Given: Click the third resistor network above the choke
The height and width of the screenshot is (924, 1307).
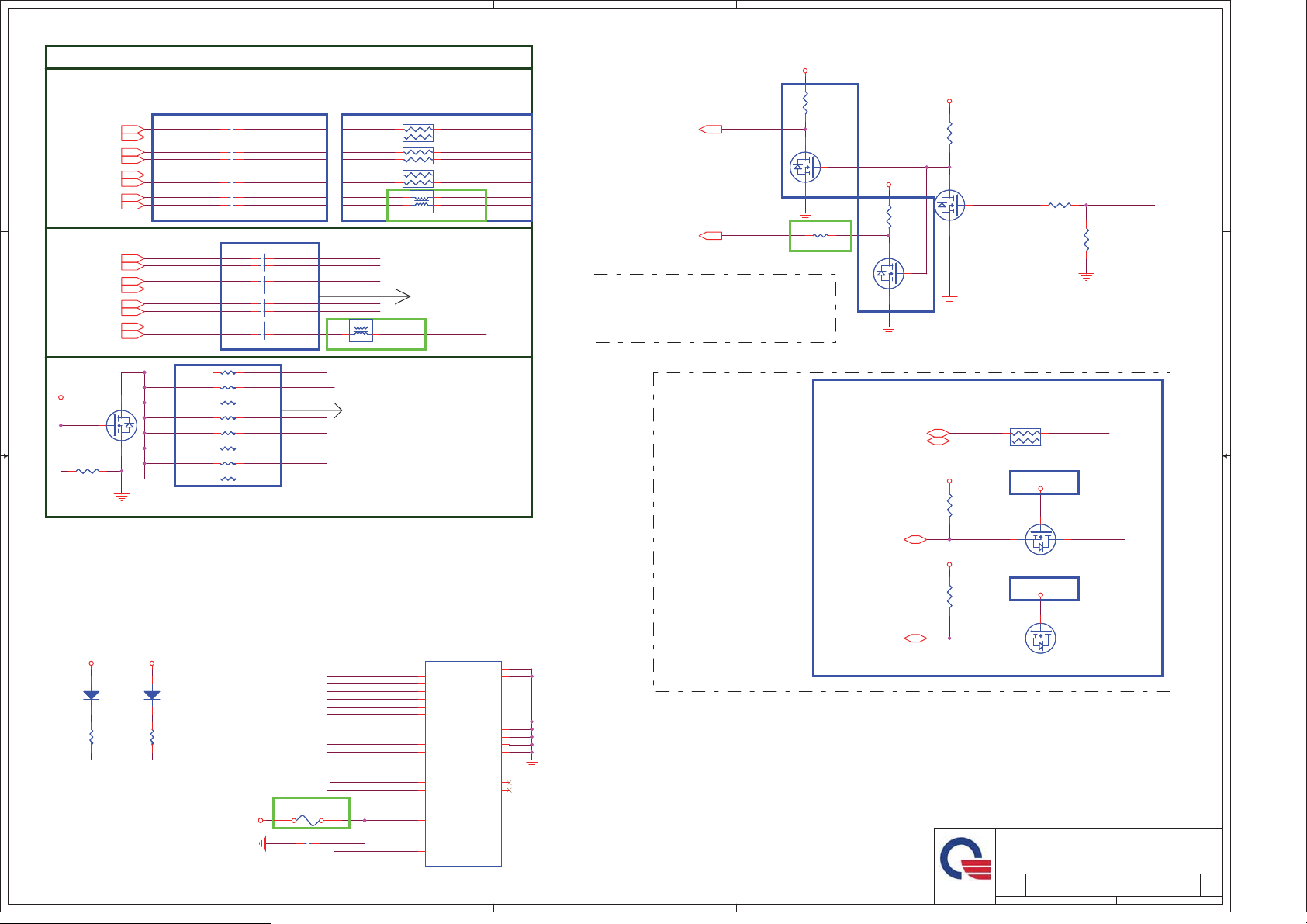Looking at the screenshot, I should [418, 178].
